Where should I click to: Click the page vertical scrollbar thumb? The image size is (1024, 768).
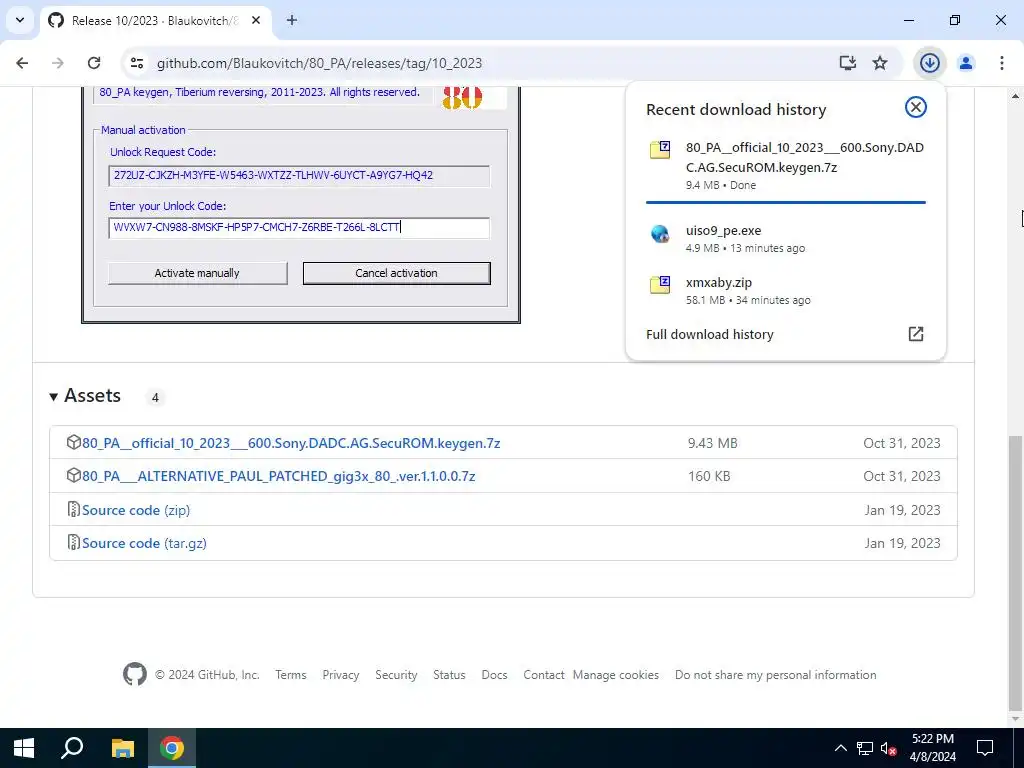[1014, 573]
